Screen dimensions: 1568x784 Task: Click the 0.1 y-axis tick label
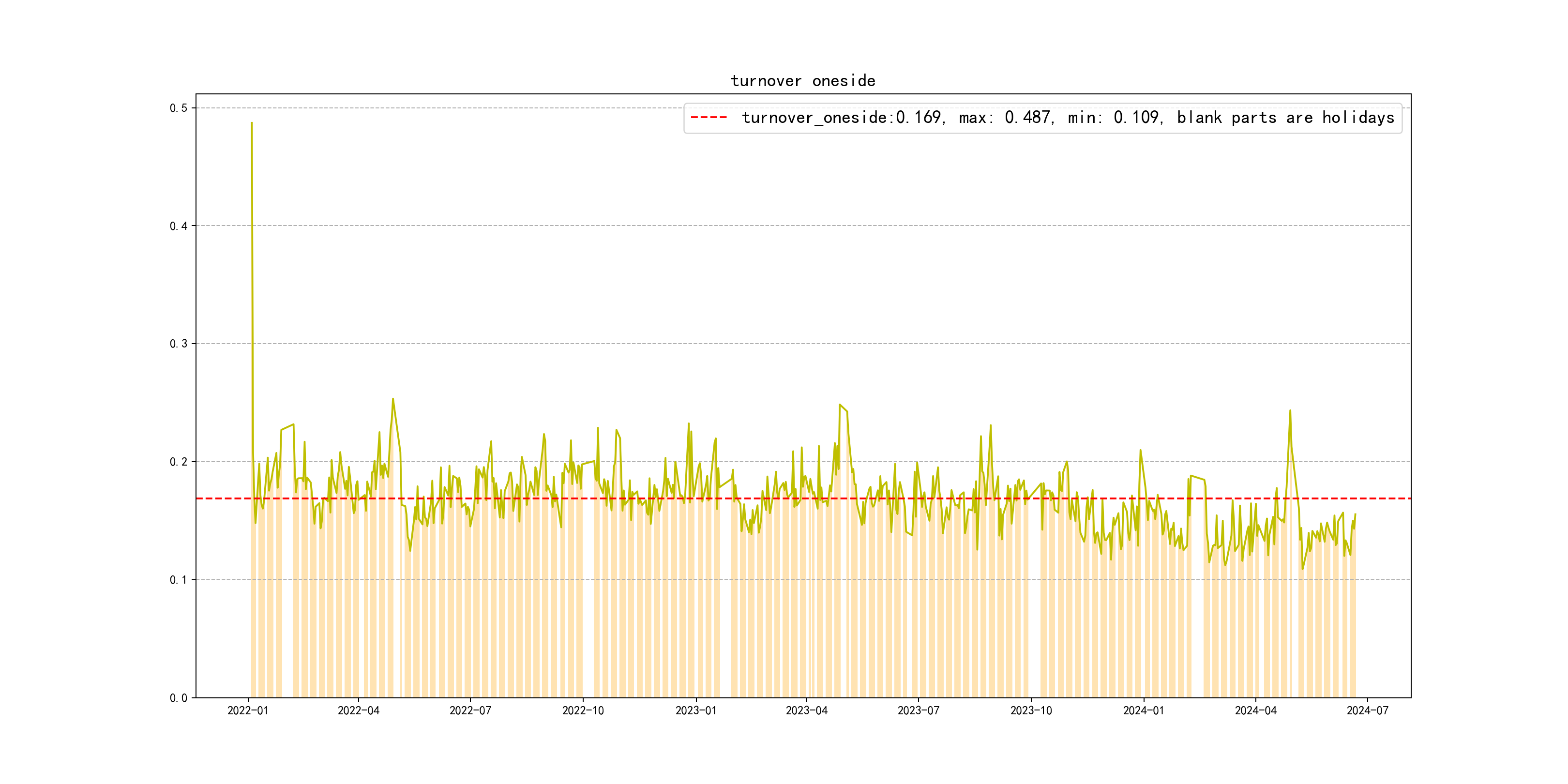[x=179, y=580]
